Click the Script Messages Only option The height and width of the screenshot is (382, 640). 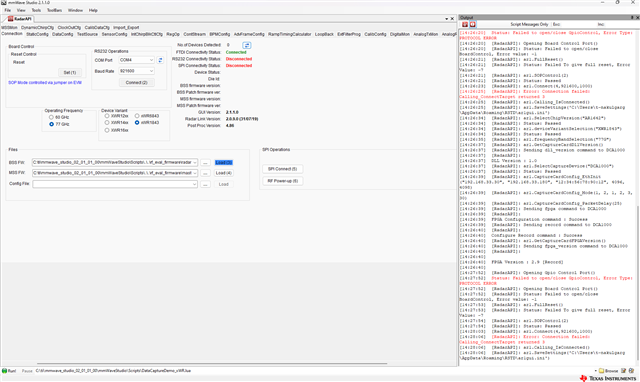[529, 24]
